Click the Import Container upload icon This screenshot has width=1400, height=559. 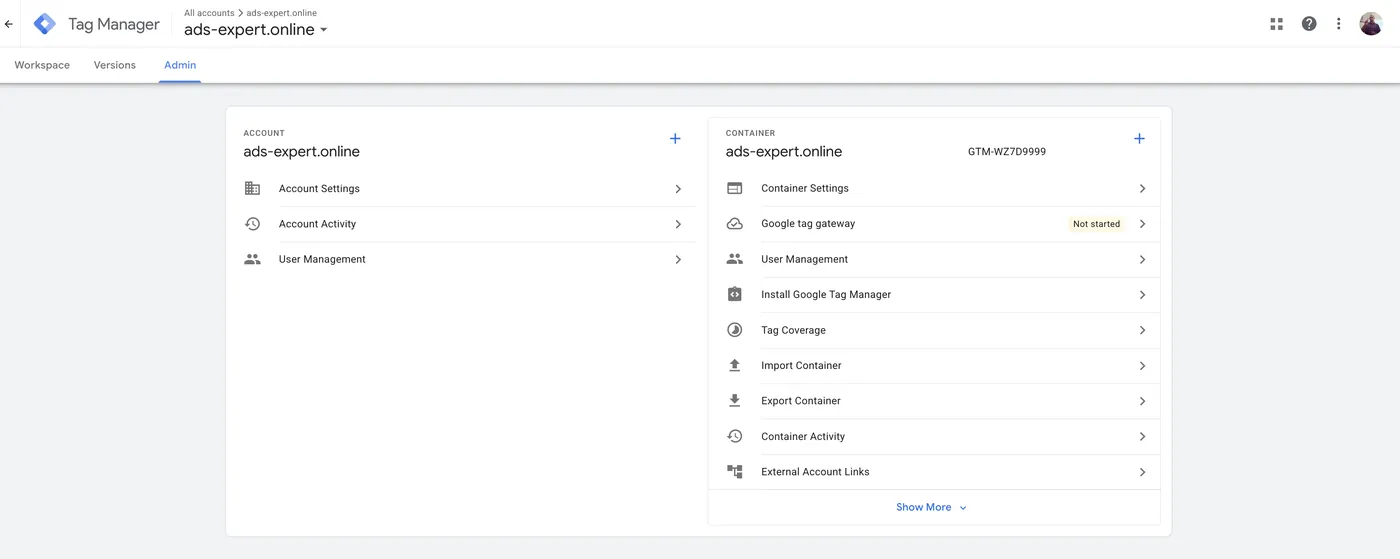click(734, 366)
